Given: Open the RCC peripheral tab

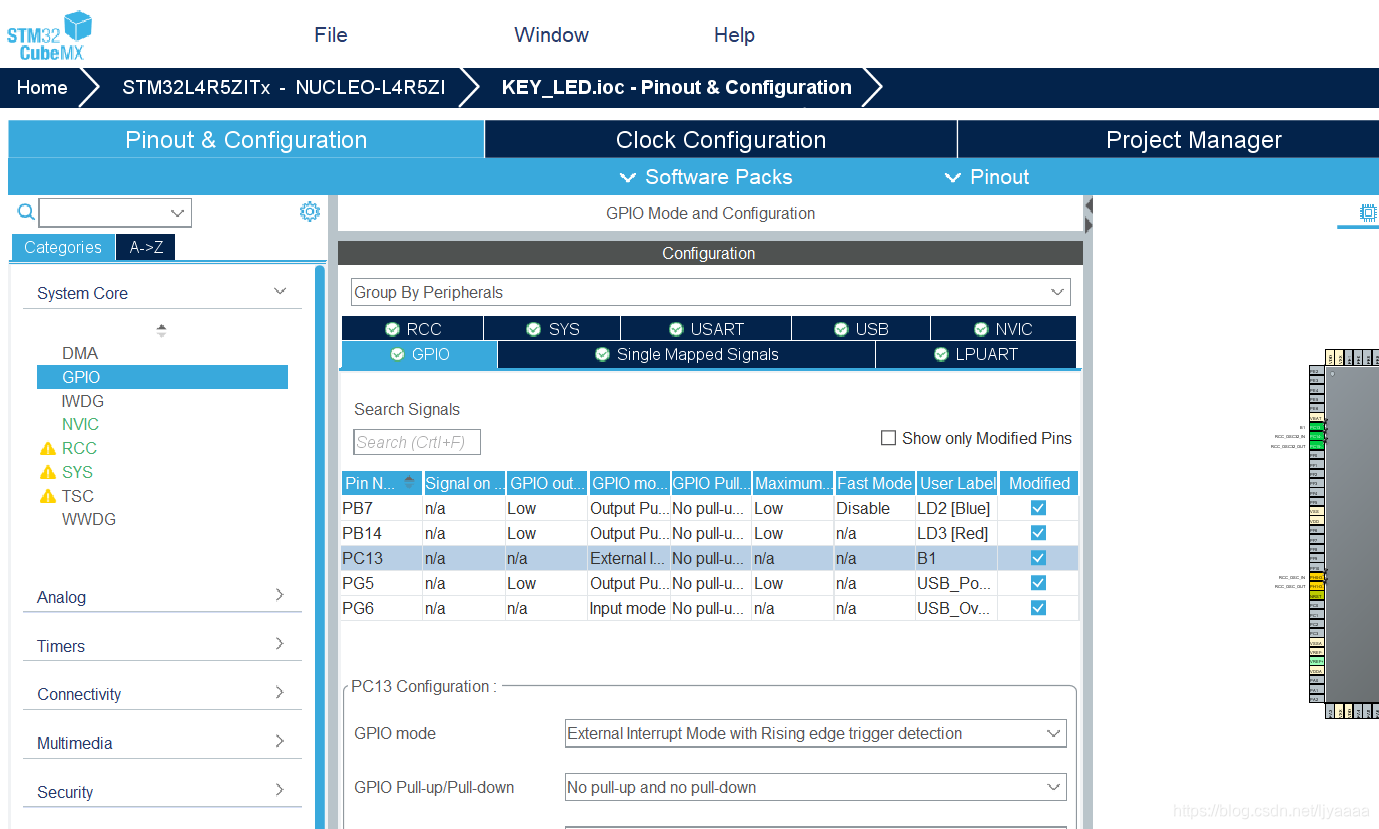Looking at the screenshot, I should 413,329.
